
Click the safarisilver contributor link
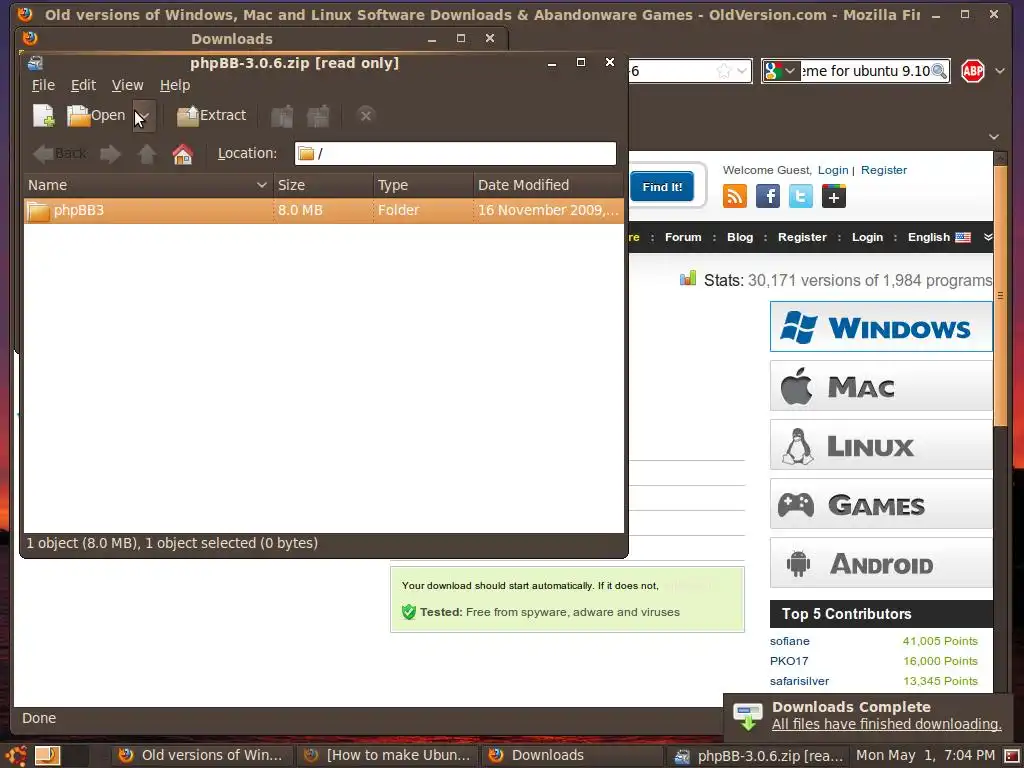coord(799,681)
